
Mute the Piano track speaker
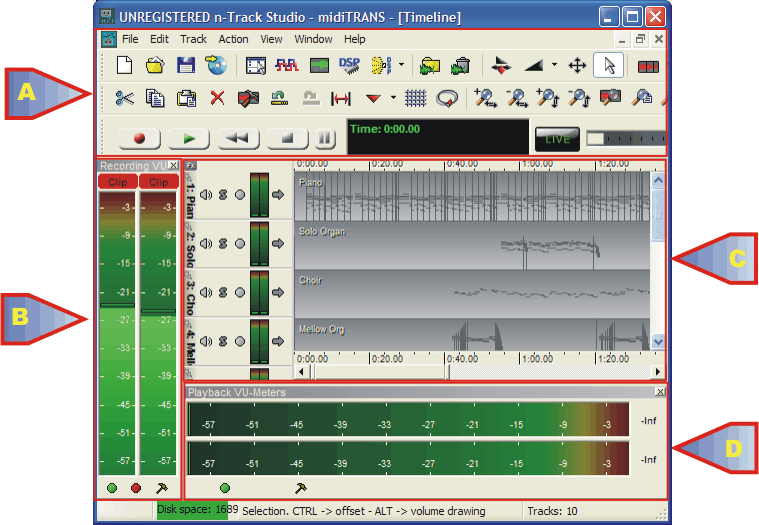(x=206, y=195)
